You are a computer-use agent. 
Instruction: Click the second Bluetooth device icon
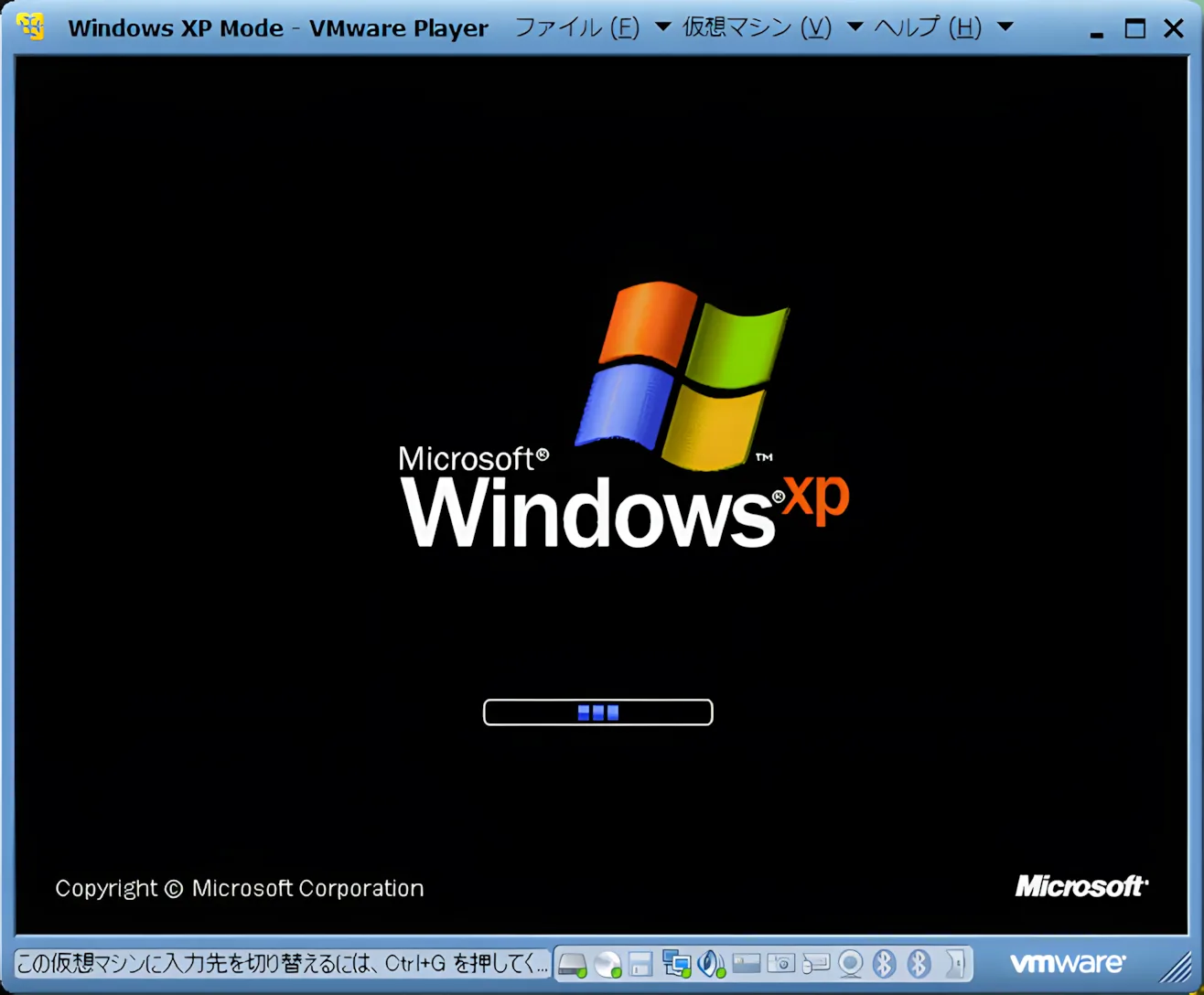coord(918,963)
